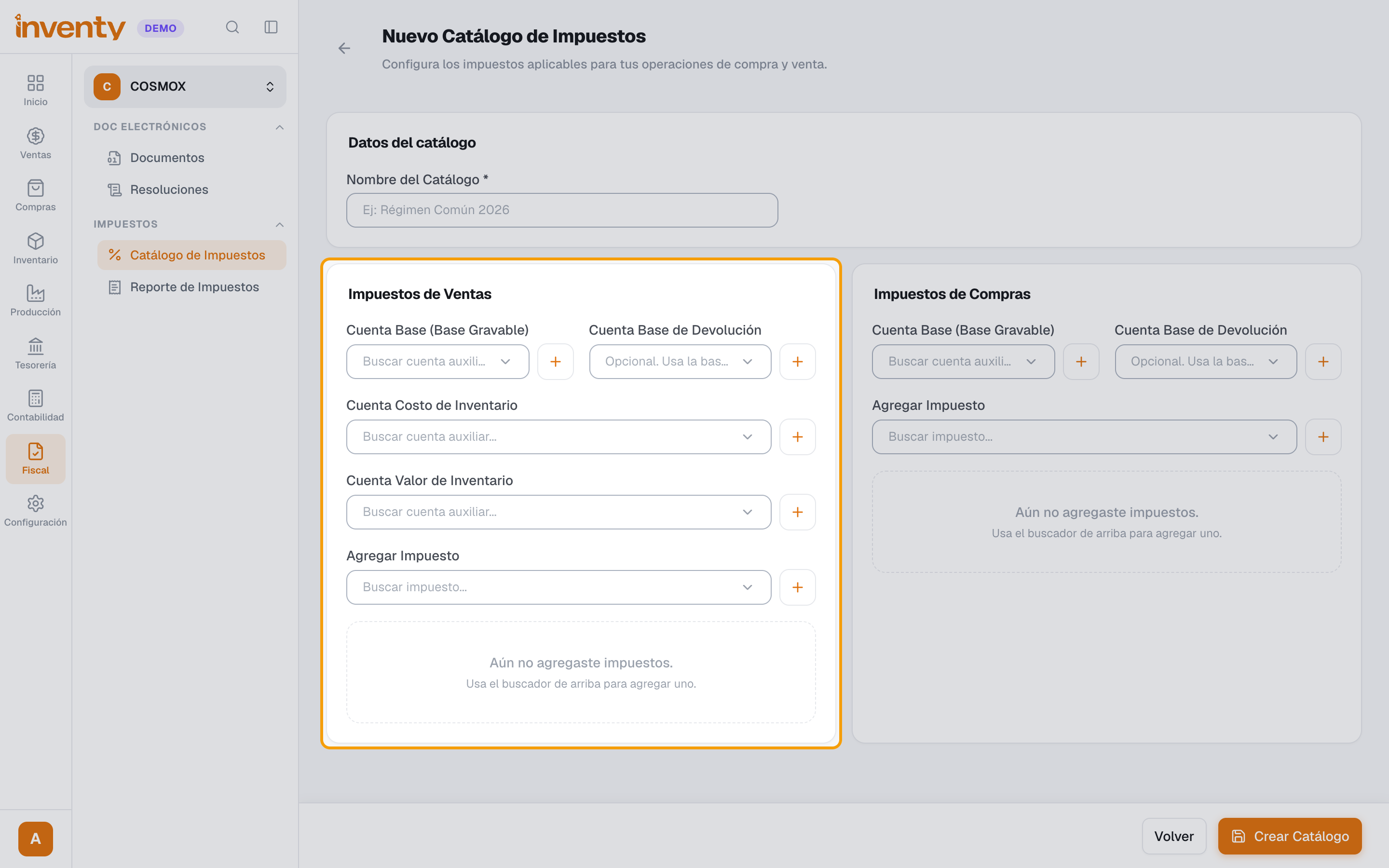Open Ventas Buscar impuesto dropdown
The width and height of the screenshot is (1389, 868).
(558, 587)
